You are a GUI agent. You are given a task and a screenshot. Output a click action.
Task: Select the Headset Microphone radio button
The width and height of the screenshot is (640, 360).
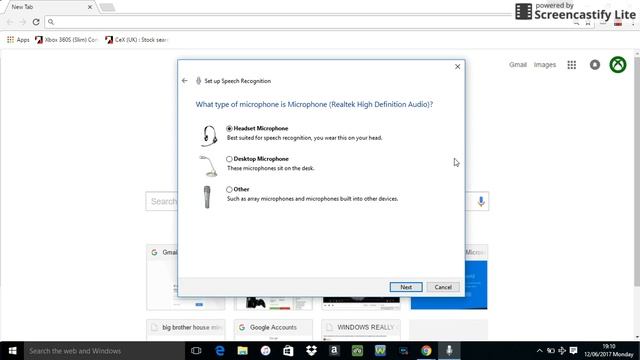(229, 129)
